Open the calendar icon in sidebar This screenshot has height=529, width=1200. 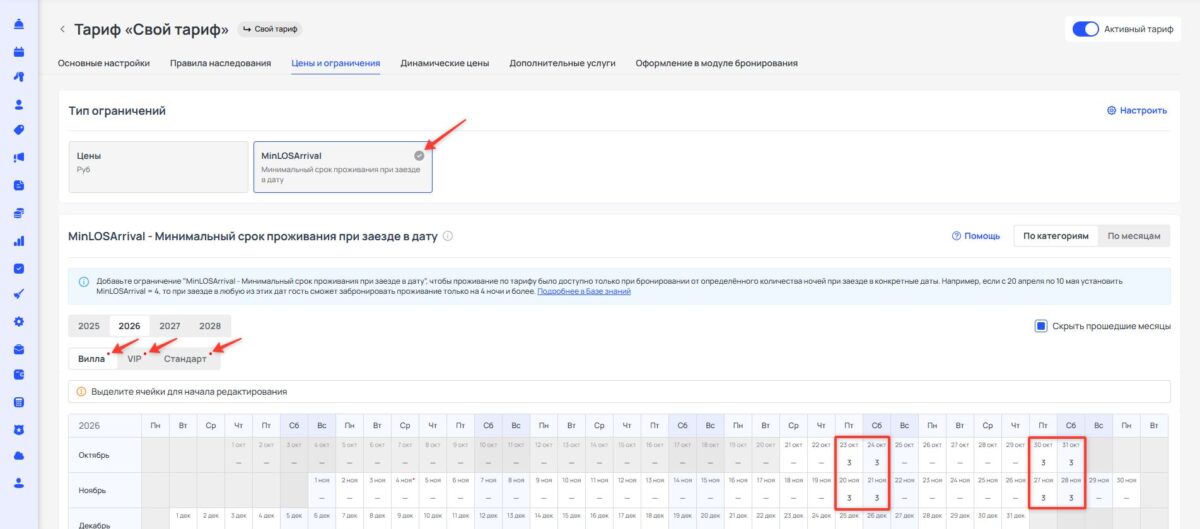[19, 50]
